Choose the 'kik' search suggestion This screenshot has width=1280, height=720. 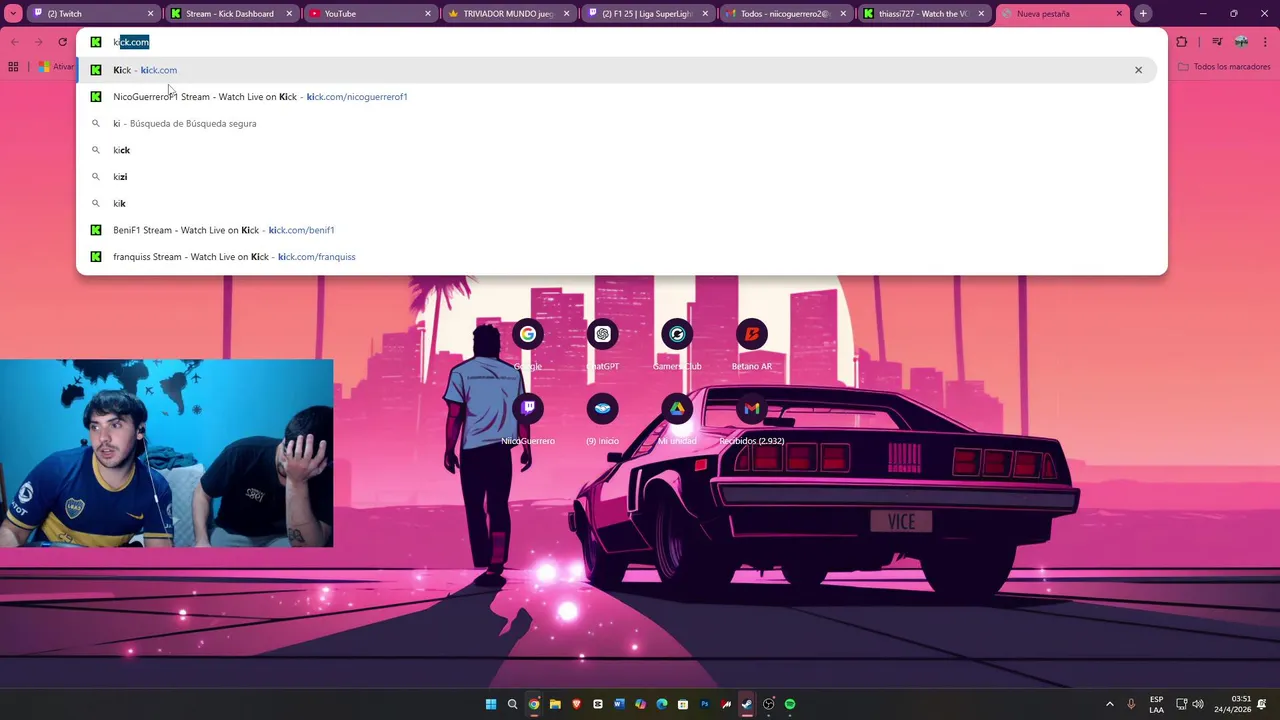pos(617,203)
